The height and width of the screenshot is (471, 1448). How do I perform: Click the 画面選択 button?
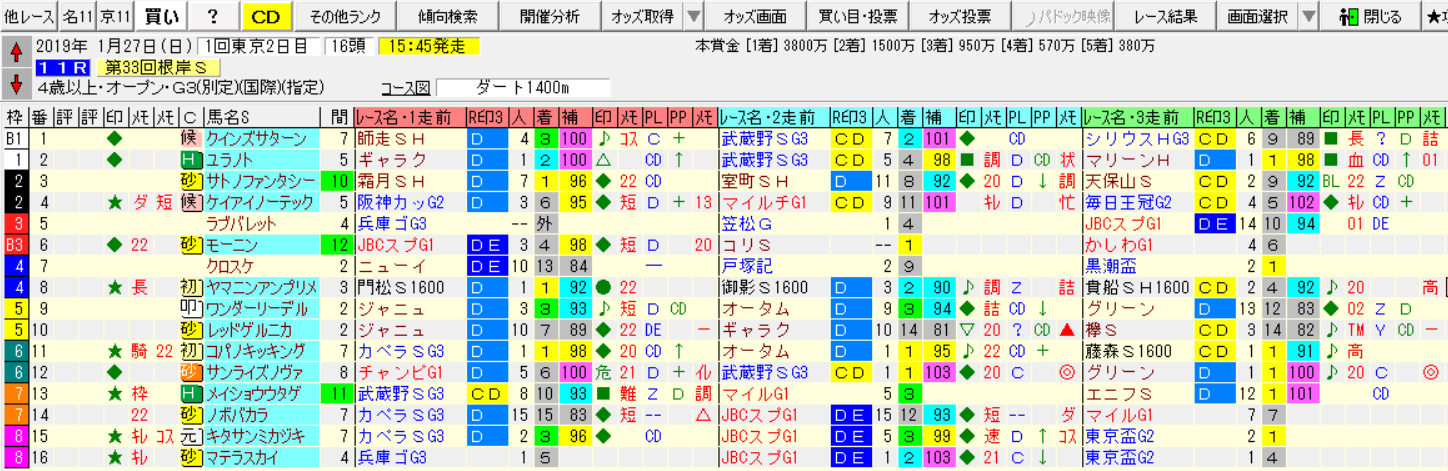point(1256,16)
